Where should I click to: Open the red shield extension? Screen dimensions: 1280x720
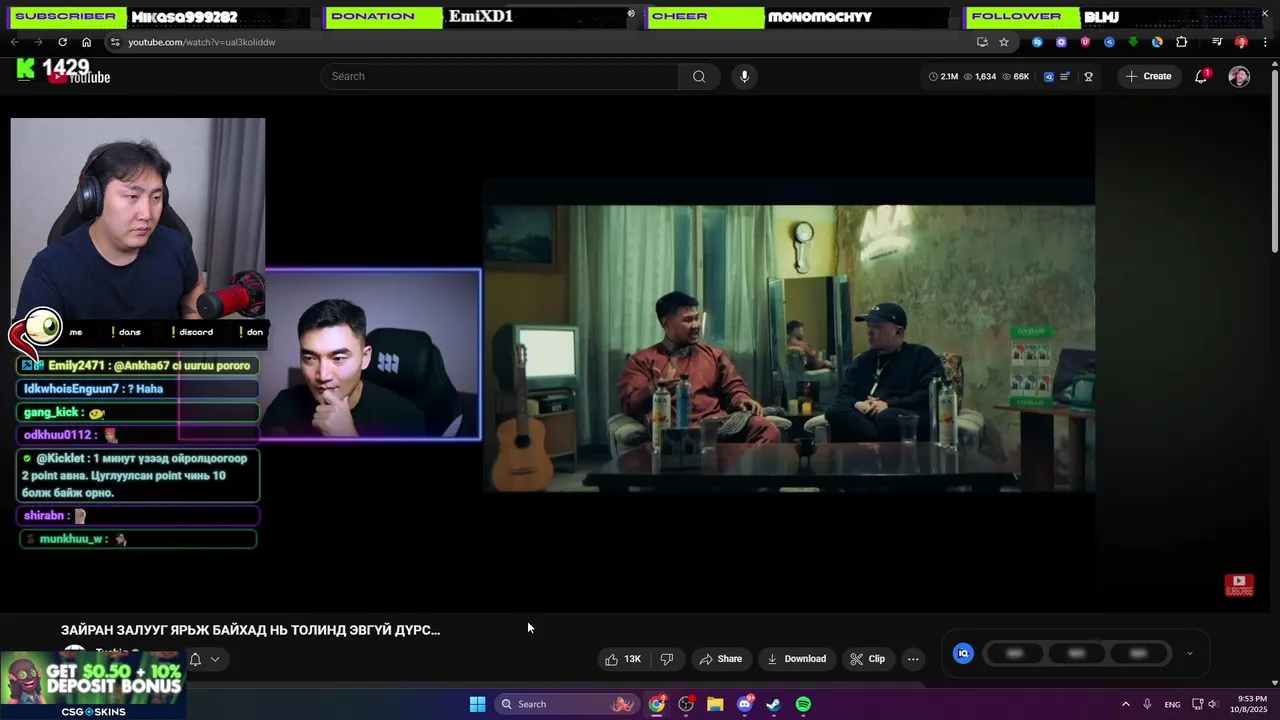coord(1085,42)
